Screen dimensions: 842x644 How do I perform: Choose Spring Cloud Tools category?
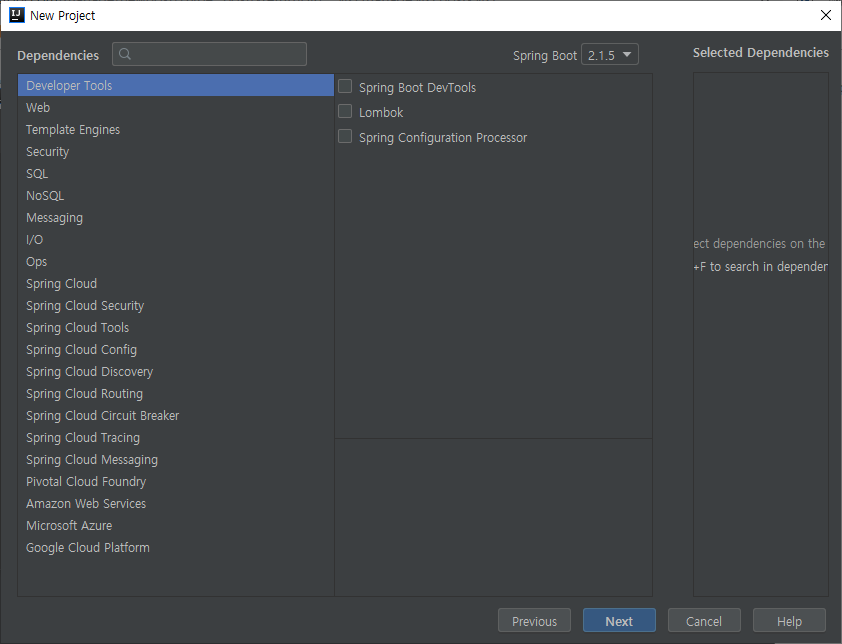[x=176, y=328]
